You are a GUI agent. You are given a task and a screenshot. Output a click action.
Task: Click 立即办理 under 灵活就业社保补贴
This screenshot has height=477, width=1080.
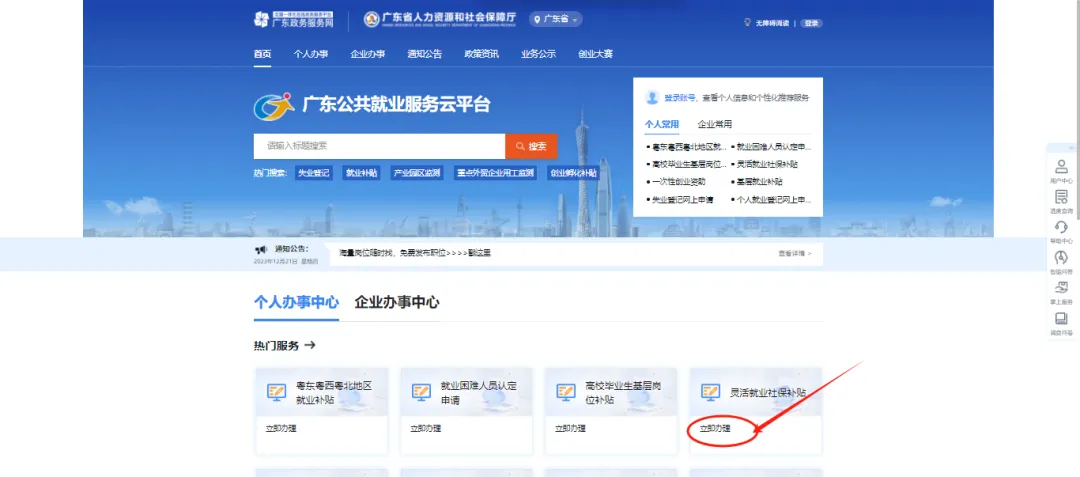pos(715,428)
